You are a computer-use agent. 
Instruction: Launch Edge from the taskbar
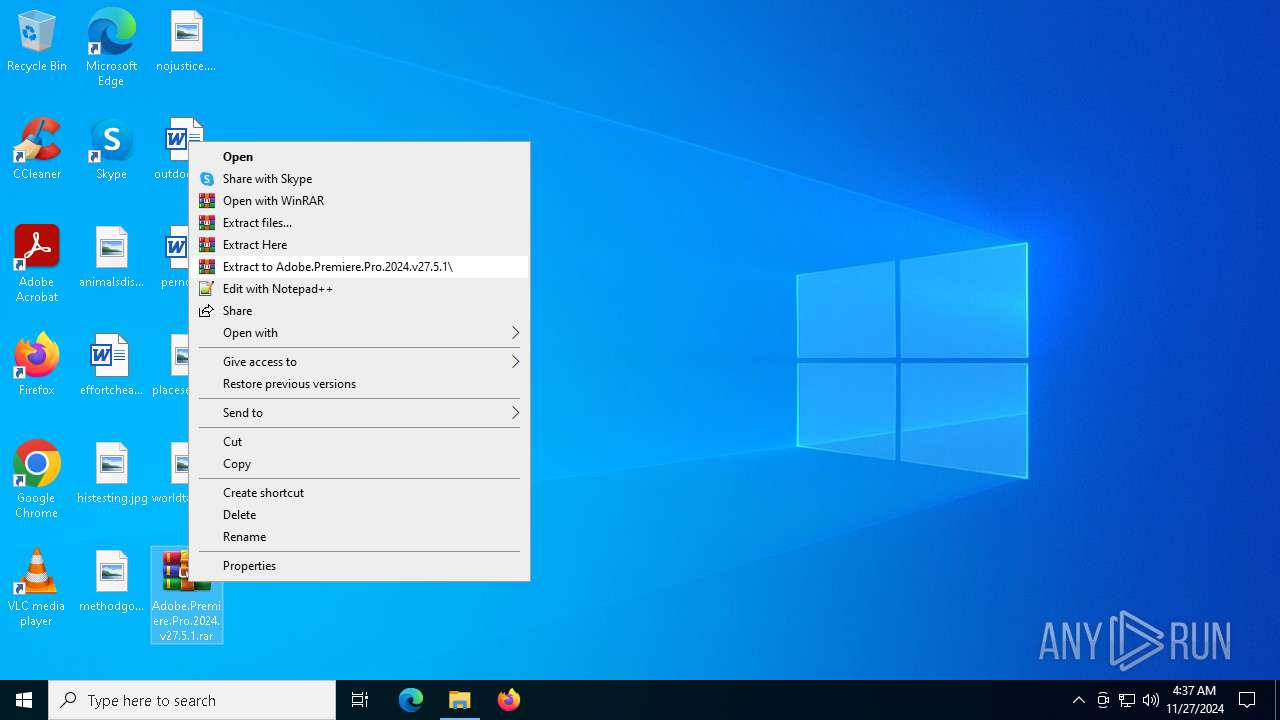click(411, 700)
